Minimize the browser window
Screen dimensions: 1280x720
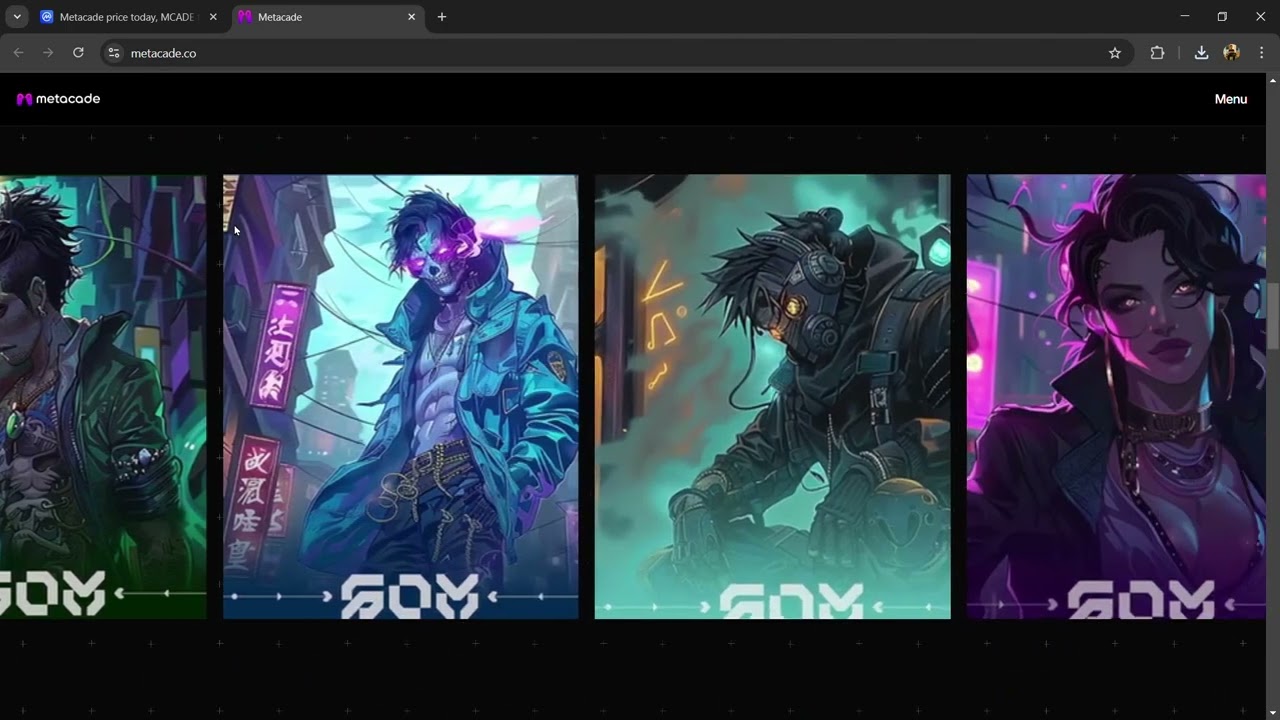(x=1185, y=17)
